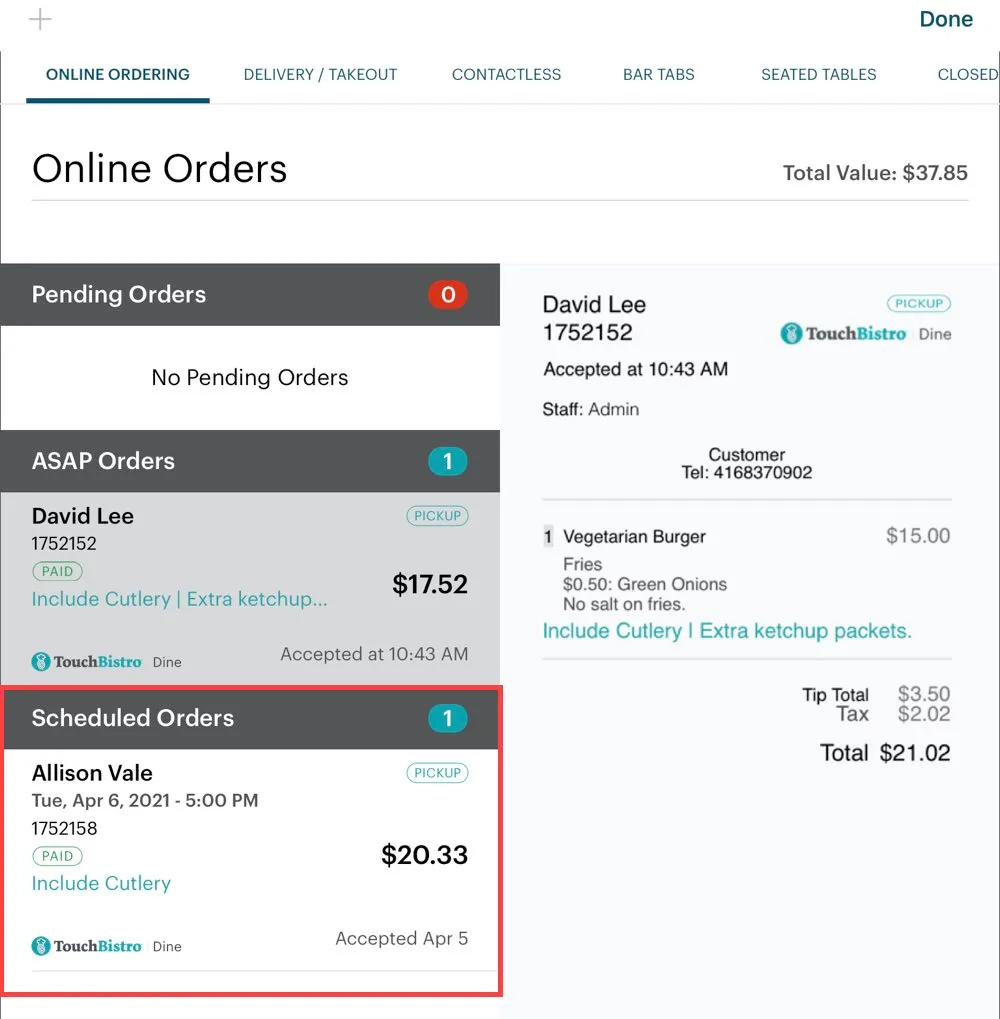This screenshot has height=1019, width=1000.
Task: Toggle the PAID status on David Lee's order
Action: (x=57, y=571)
